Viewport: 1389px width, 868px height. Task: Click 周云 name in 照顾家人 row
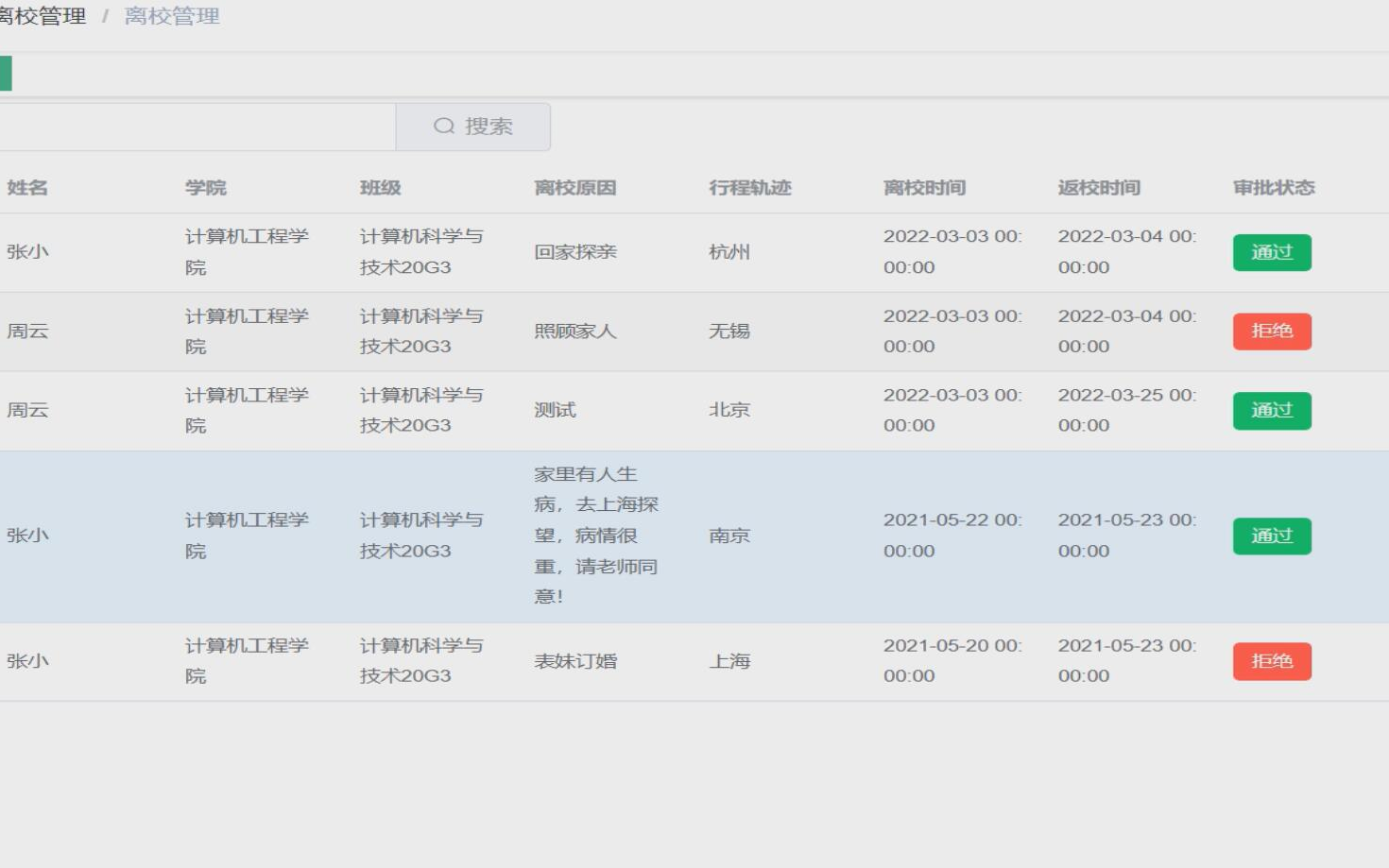[27, 332]
